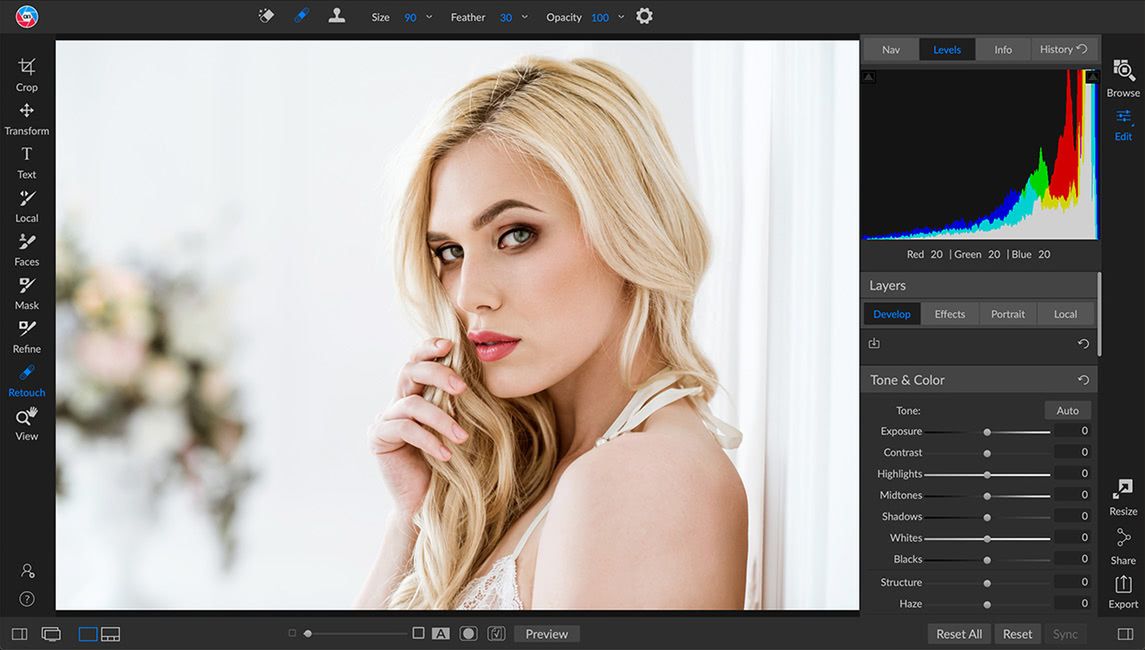
Task: Open the Browse module
Action: 1123,78
